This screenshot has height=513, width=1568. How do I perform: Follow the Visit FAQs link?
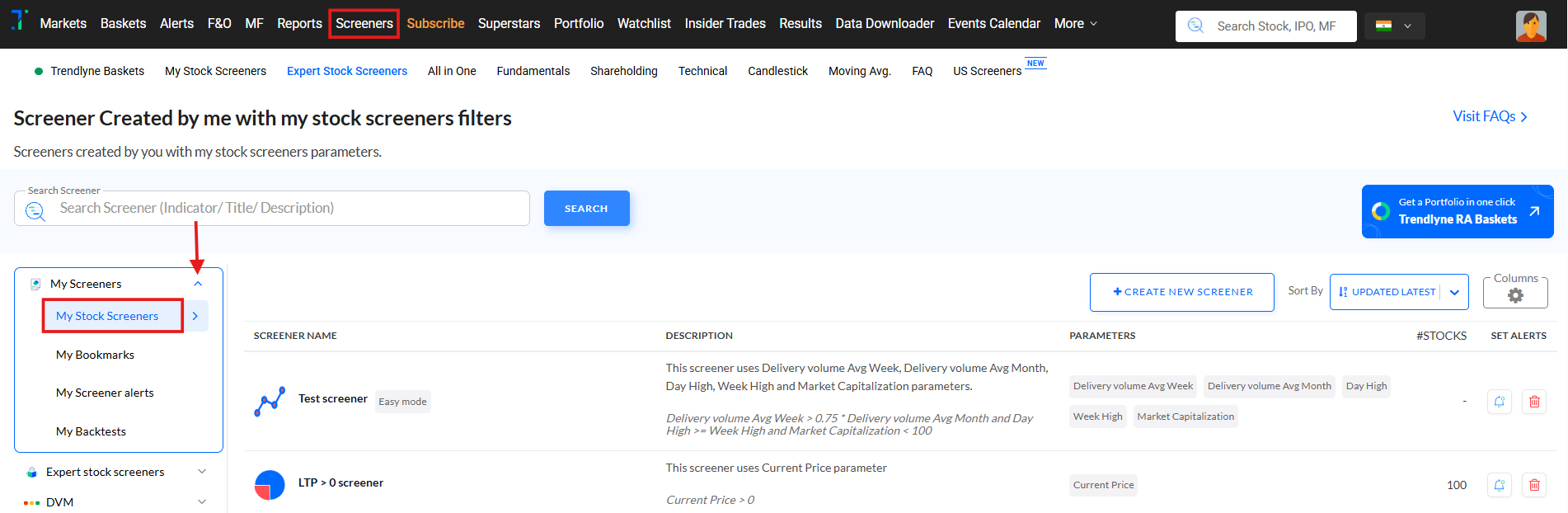tap(1489, 116)
